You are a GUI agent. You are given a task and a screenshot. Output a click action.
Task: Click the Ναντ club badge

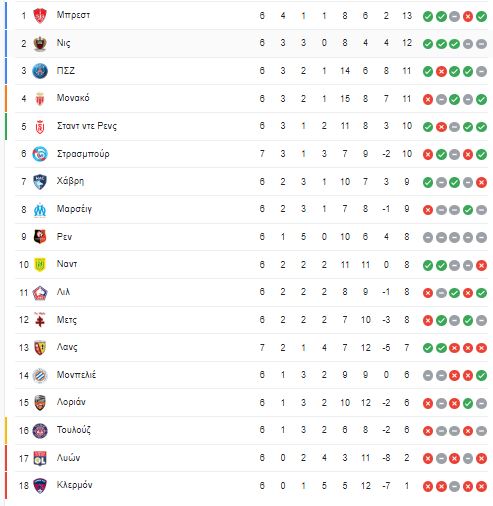tap(40, 265)
